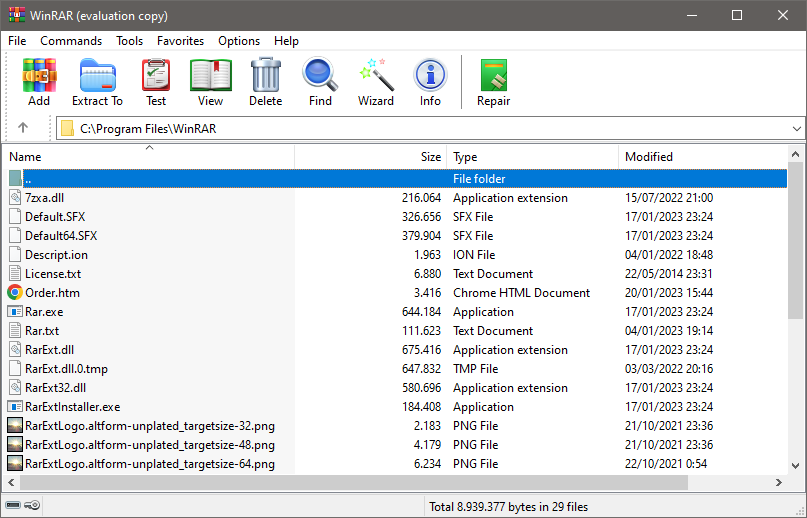Viewport: 807px width, 518px height.
Task: Open the File menu
Action: tap(17, 41)
